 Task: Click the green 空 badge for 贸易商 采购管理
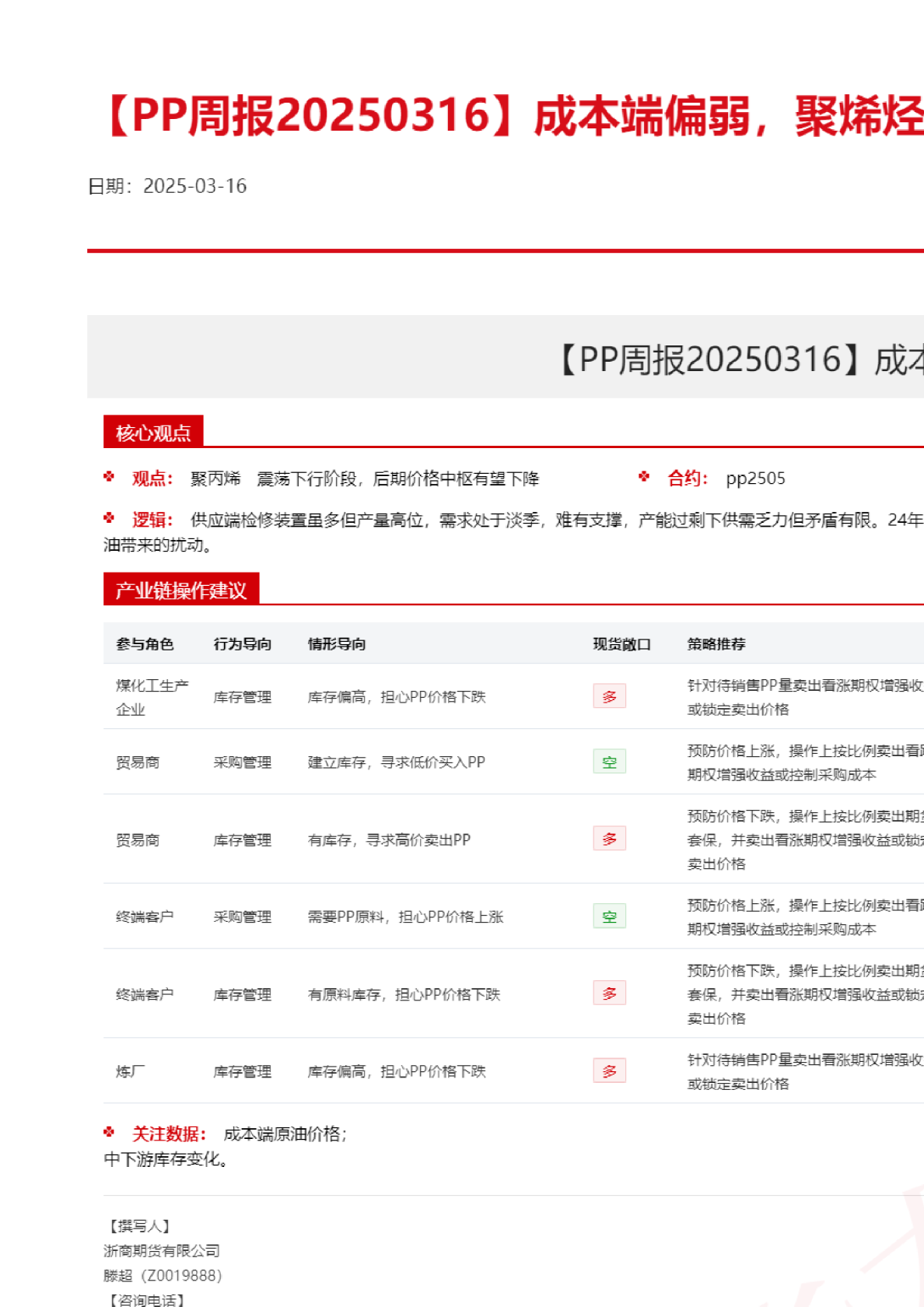(x=609, y=762)
